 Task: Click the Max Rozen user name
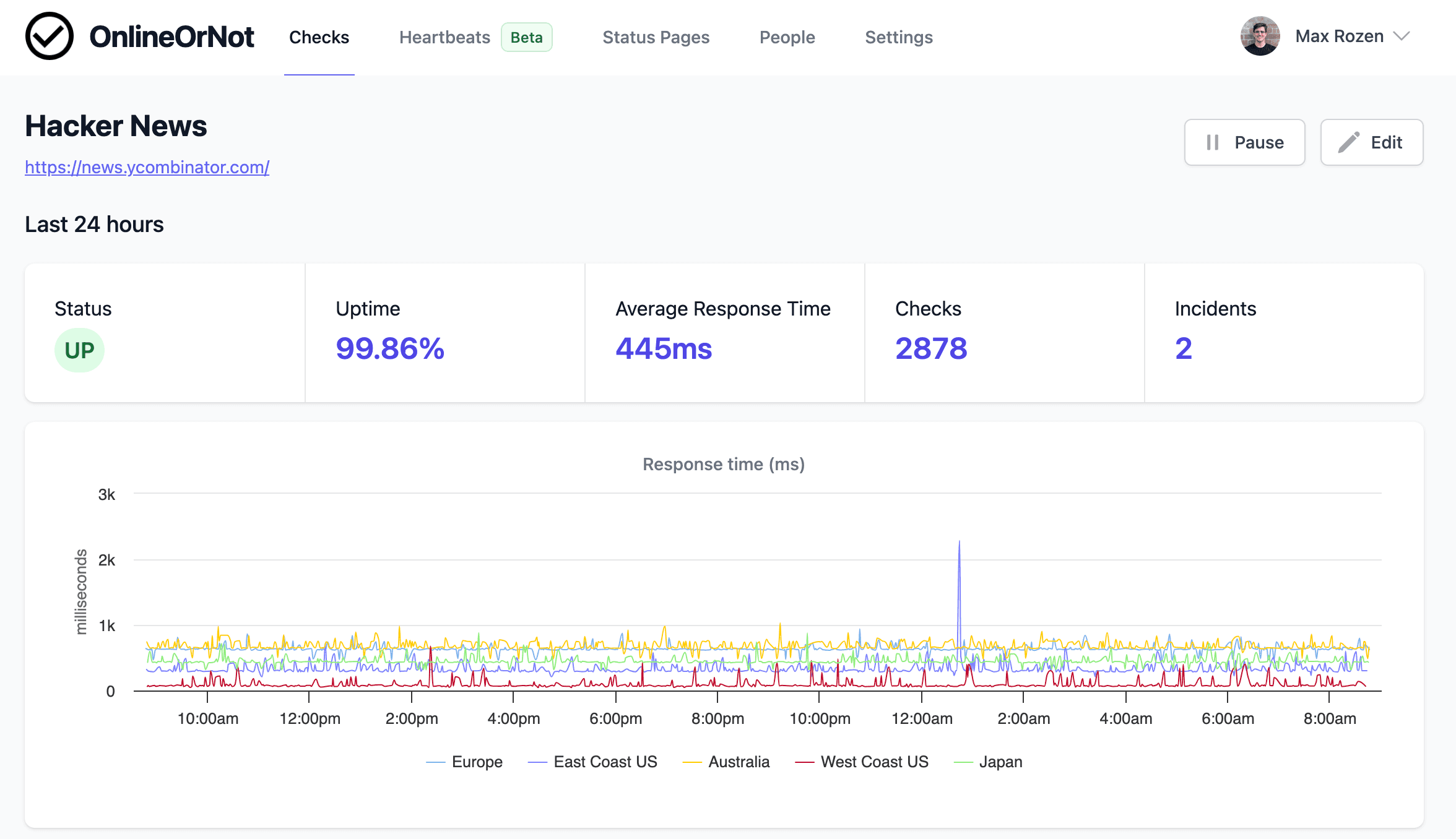point(1339,36)
